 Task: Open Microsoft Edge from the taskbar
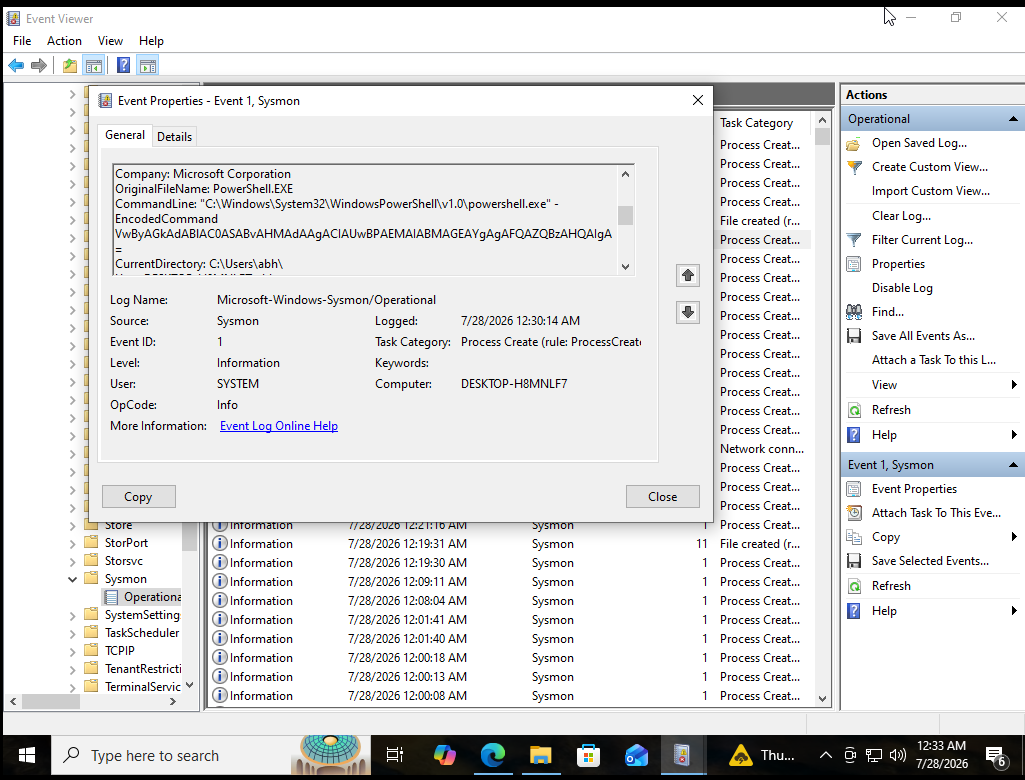(493, 755)
